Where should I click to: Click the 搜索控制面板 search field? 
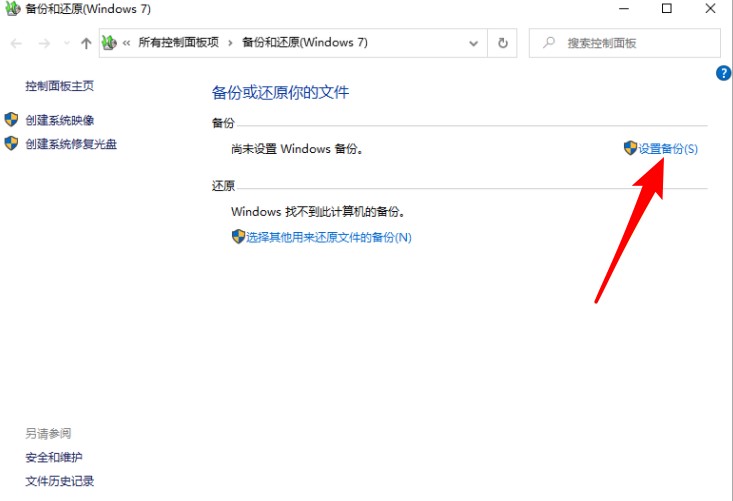tap(625, 43)
